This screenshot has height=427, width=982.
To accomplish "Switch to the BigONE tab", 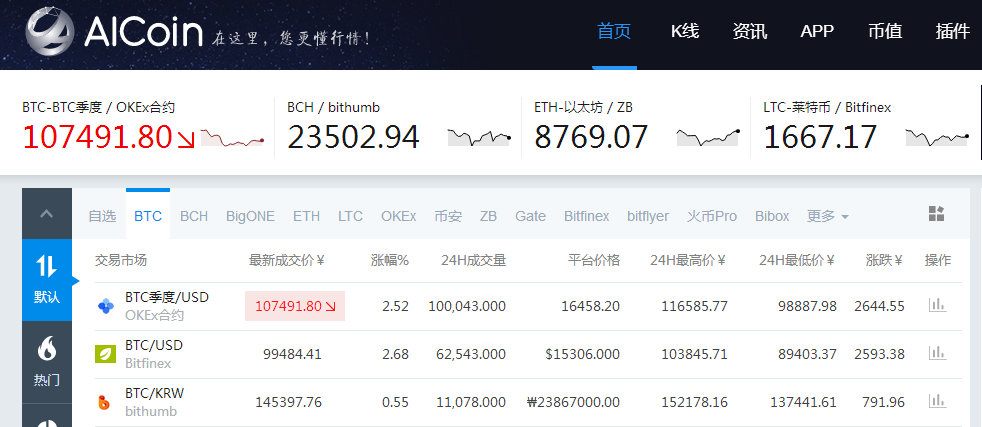I will pyautogui.click(x=251, y=216).
